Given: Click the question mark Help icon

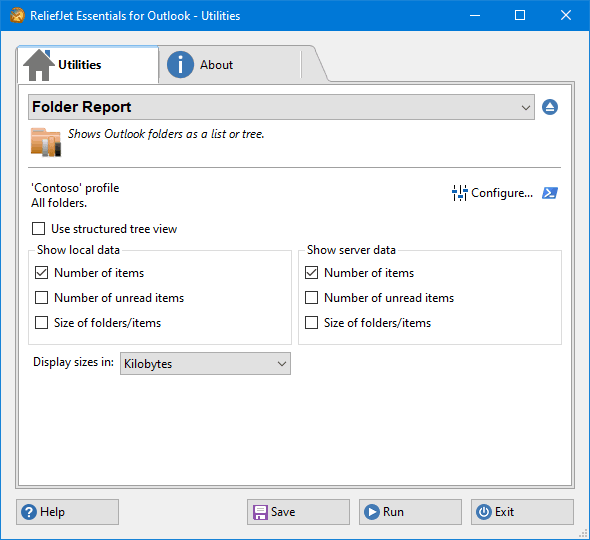Looking at the screenshot, I should coord(29,512).
